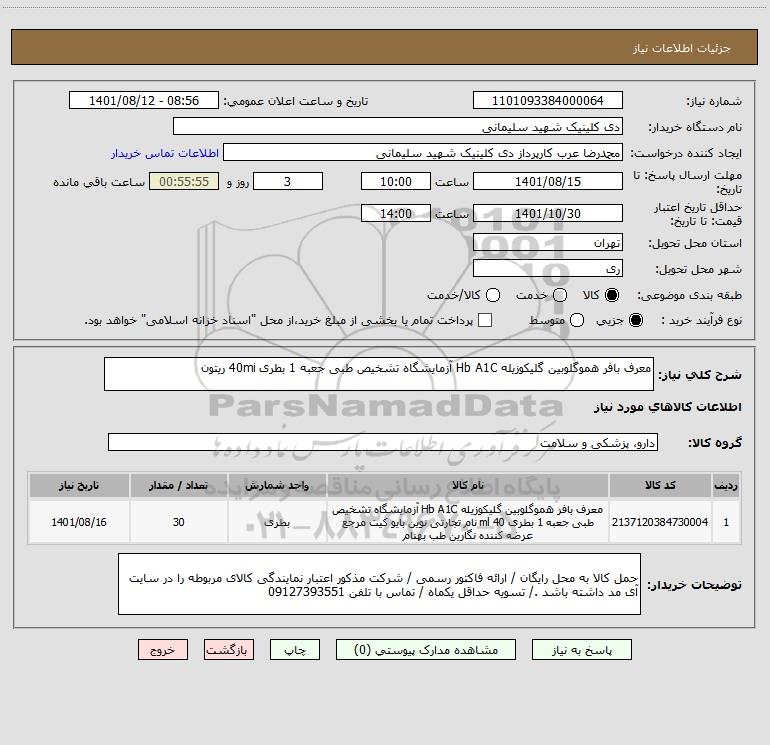Viewport: 770px width, 745px height.
Task: Click the need number field 1101093384000064
Action: 548,101
